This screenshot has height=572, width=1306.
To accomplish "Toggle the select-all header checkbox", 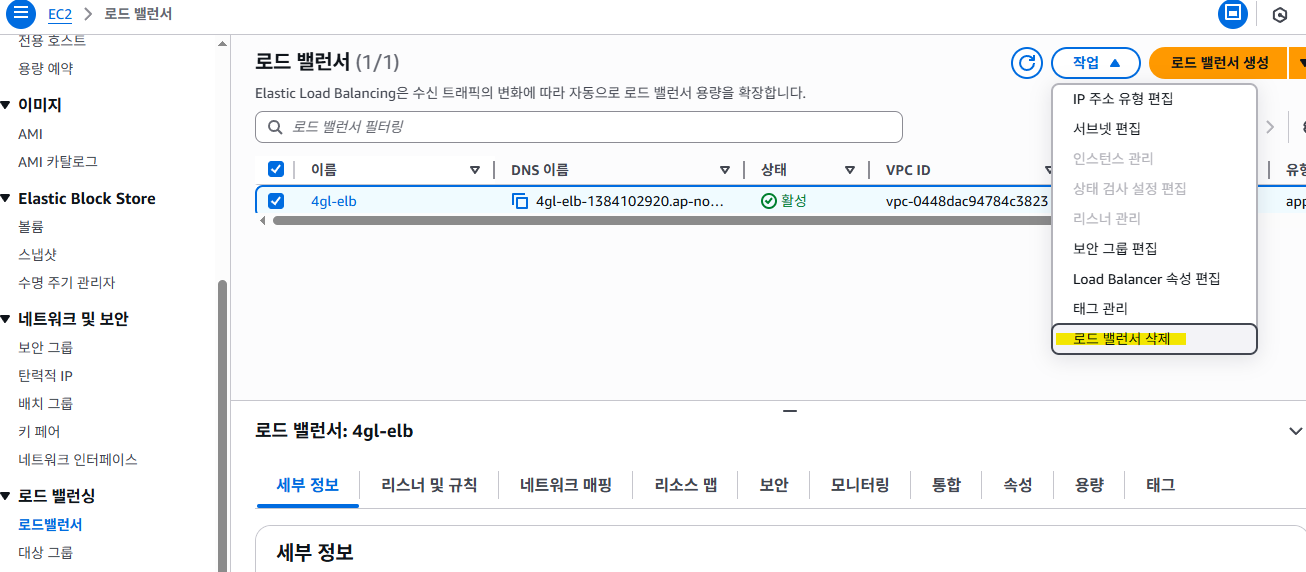I will pyautogui.click(x=276, y=170).
